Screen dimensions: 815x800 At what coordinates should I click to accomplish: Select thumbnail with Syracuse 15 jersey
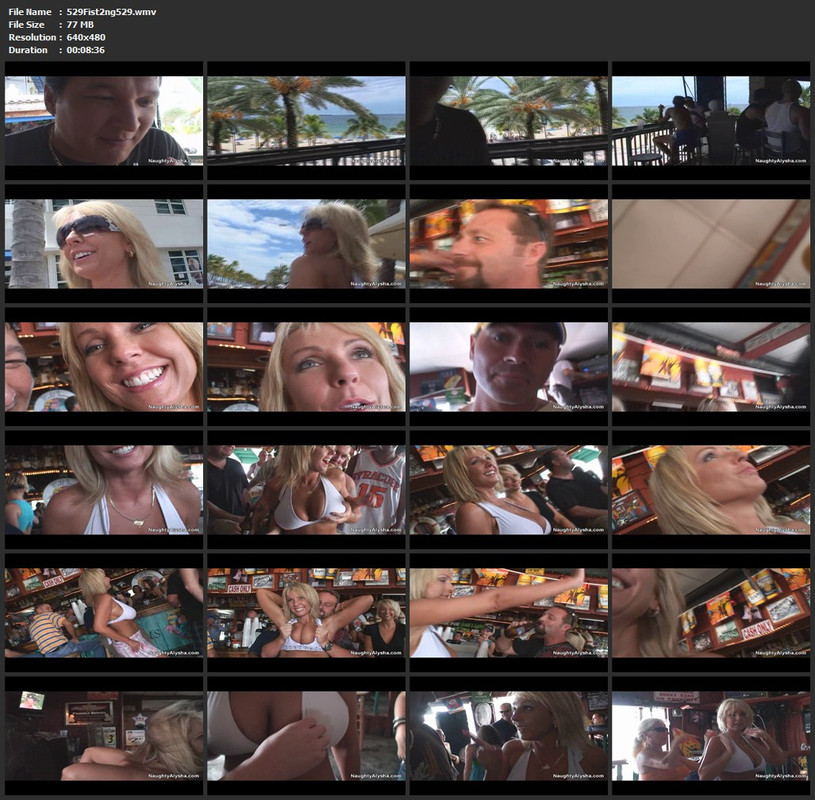pyautogui.click(x=306, y=490)
